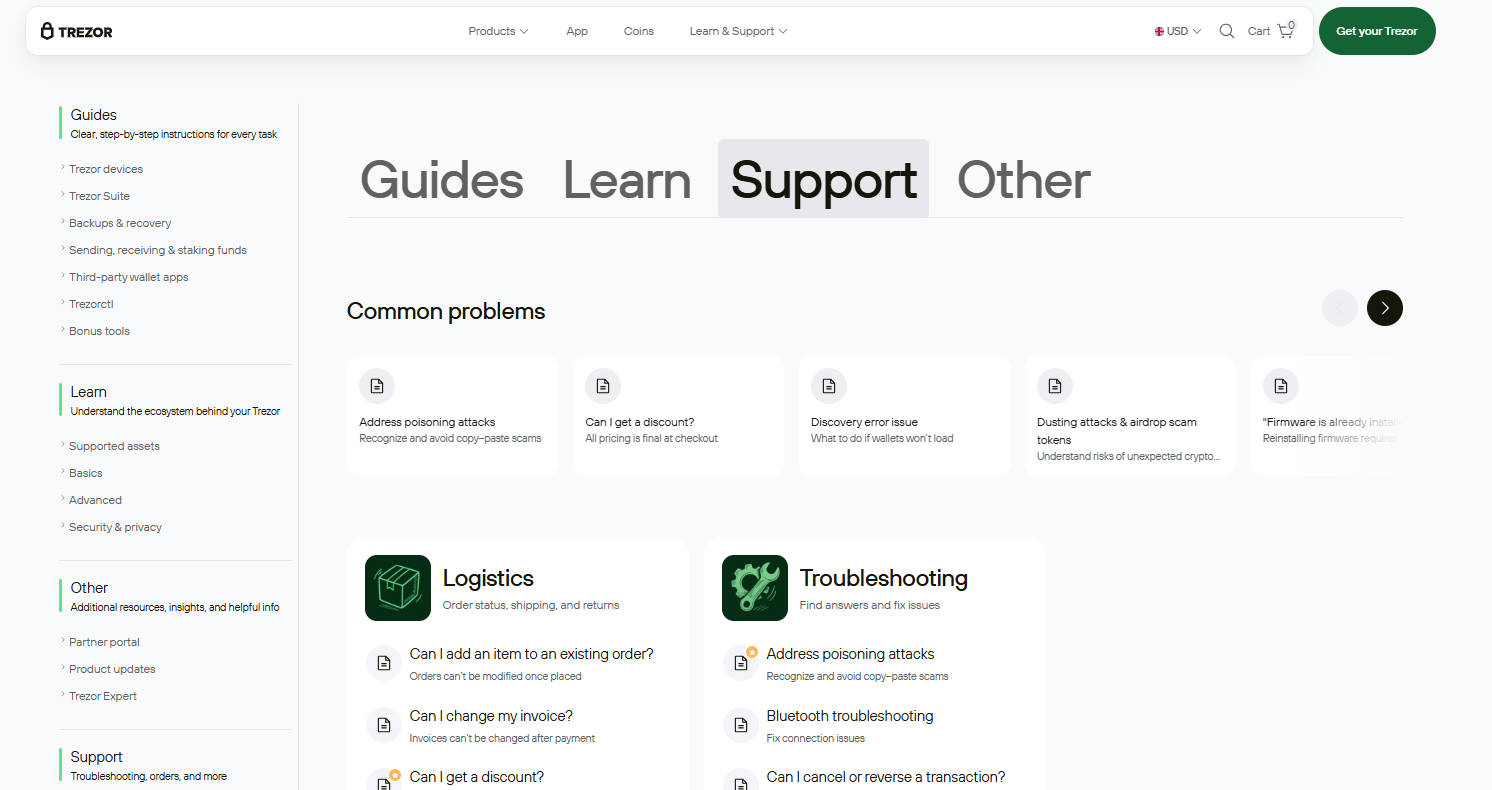Viewport: 1492px width, 790px height.
Task: Go to Coins in top navigation
Action: pyautogui.click(x=638, y=31)
